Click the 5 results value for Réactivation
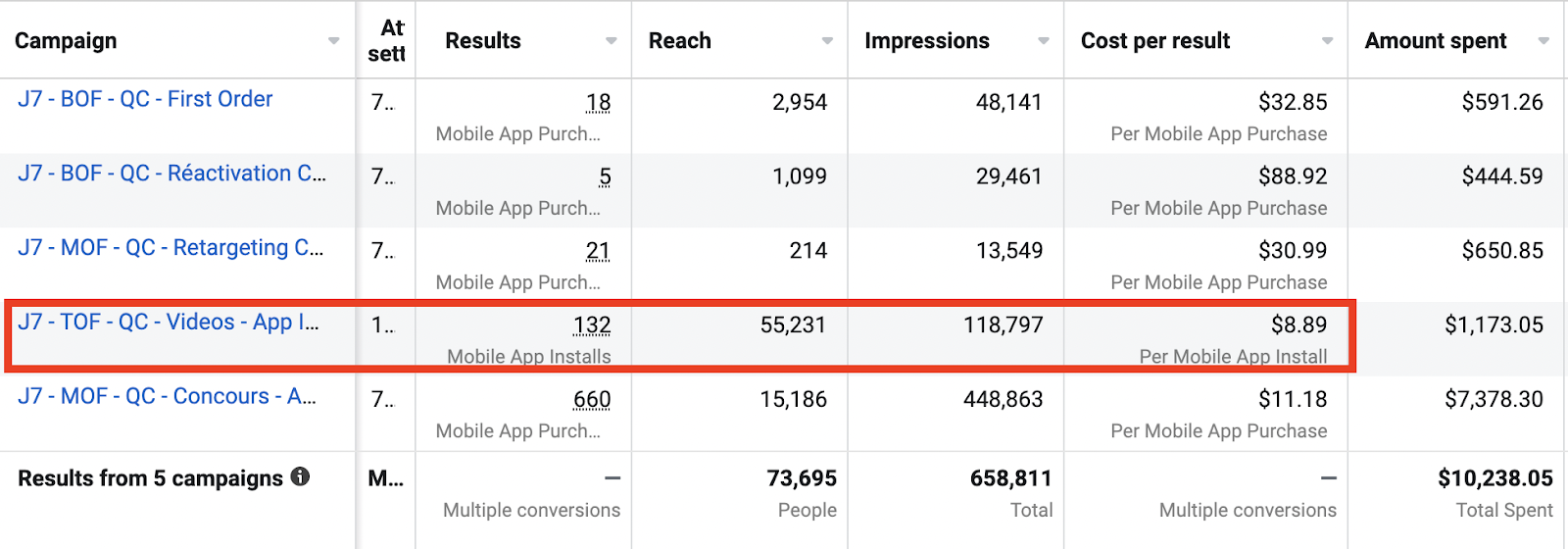The height and width of the screenshot is (549, 1568). coord(605,177)
